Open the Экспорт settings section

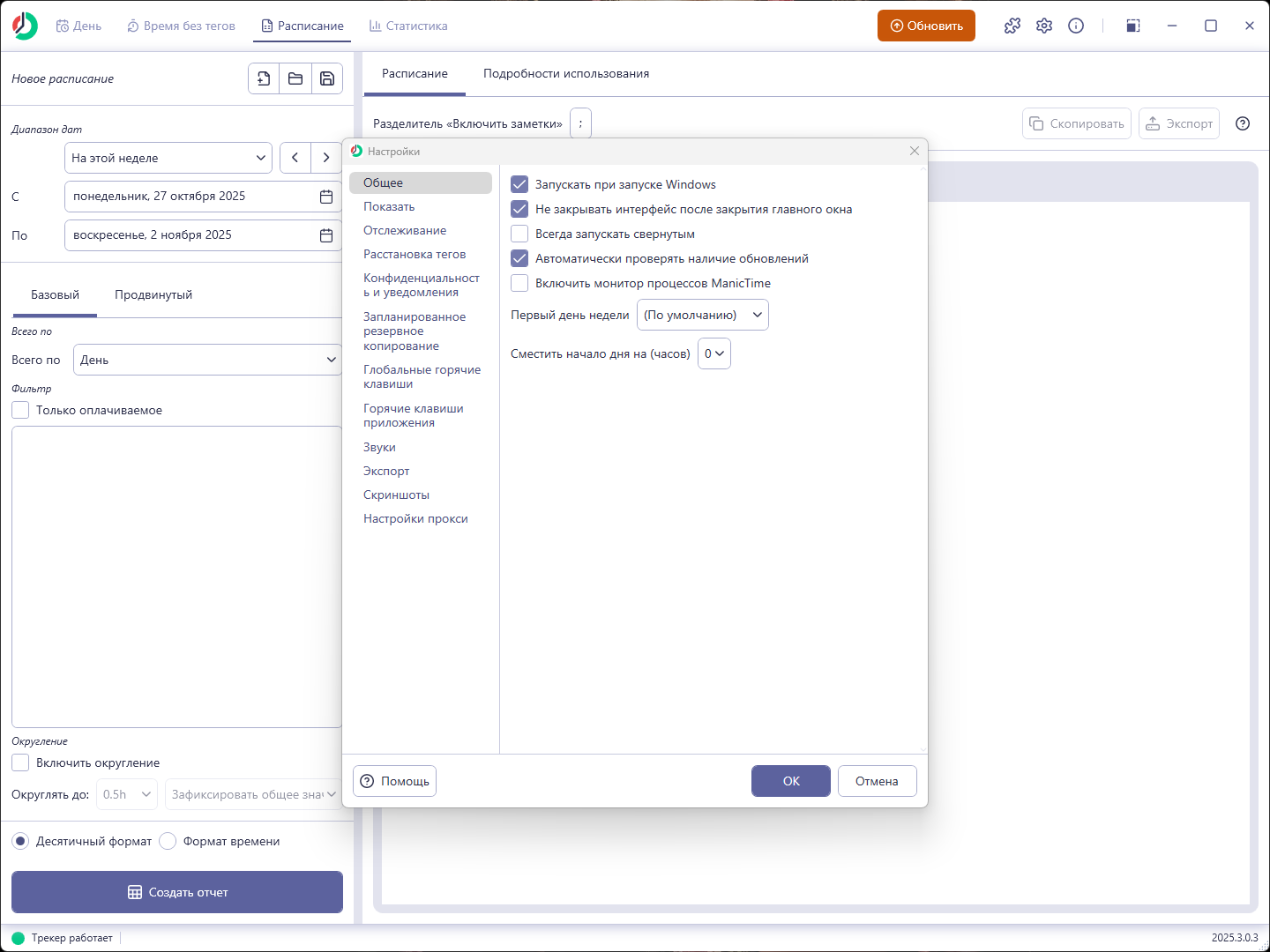pyautogui.click(x=421, y=471)
